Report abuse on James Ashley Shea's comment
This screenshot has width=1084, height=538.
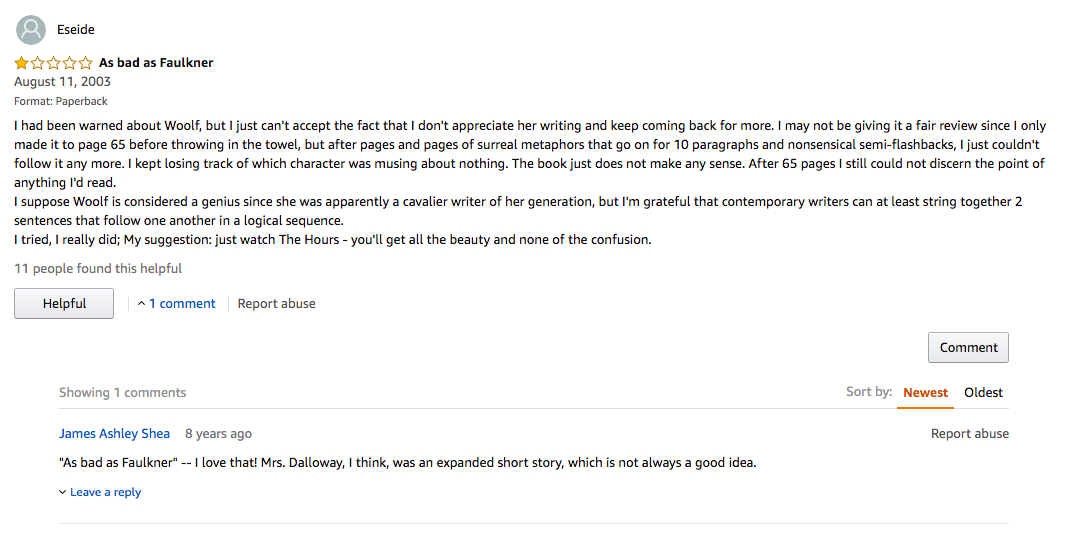(969, 434)
